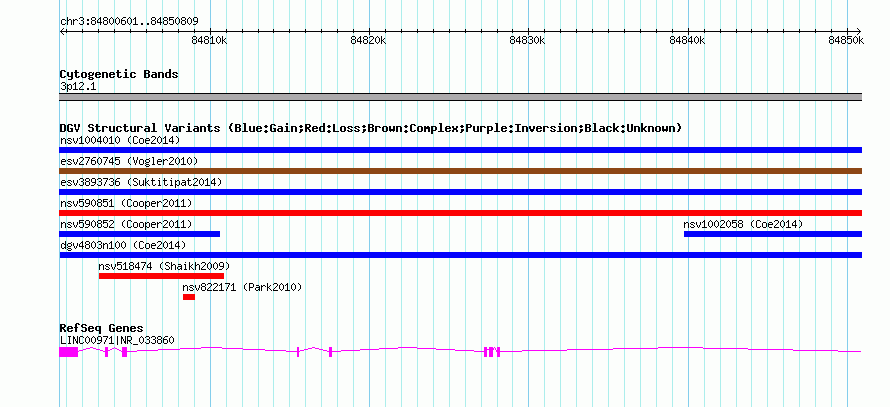The image size is (890, 407).
Task: Click the small nsv822171 (Park2010) red bar
Action: click(x=189, y=297)
